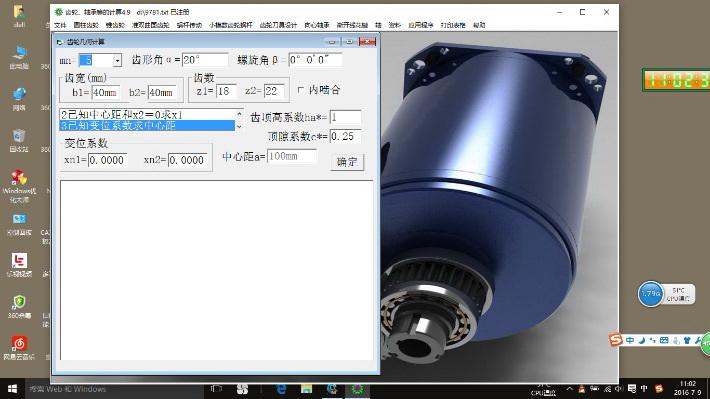Launch Edge browser from the taskbar
Image resolution: width=710 pixels, height=399 pixels.
282,389
